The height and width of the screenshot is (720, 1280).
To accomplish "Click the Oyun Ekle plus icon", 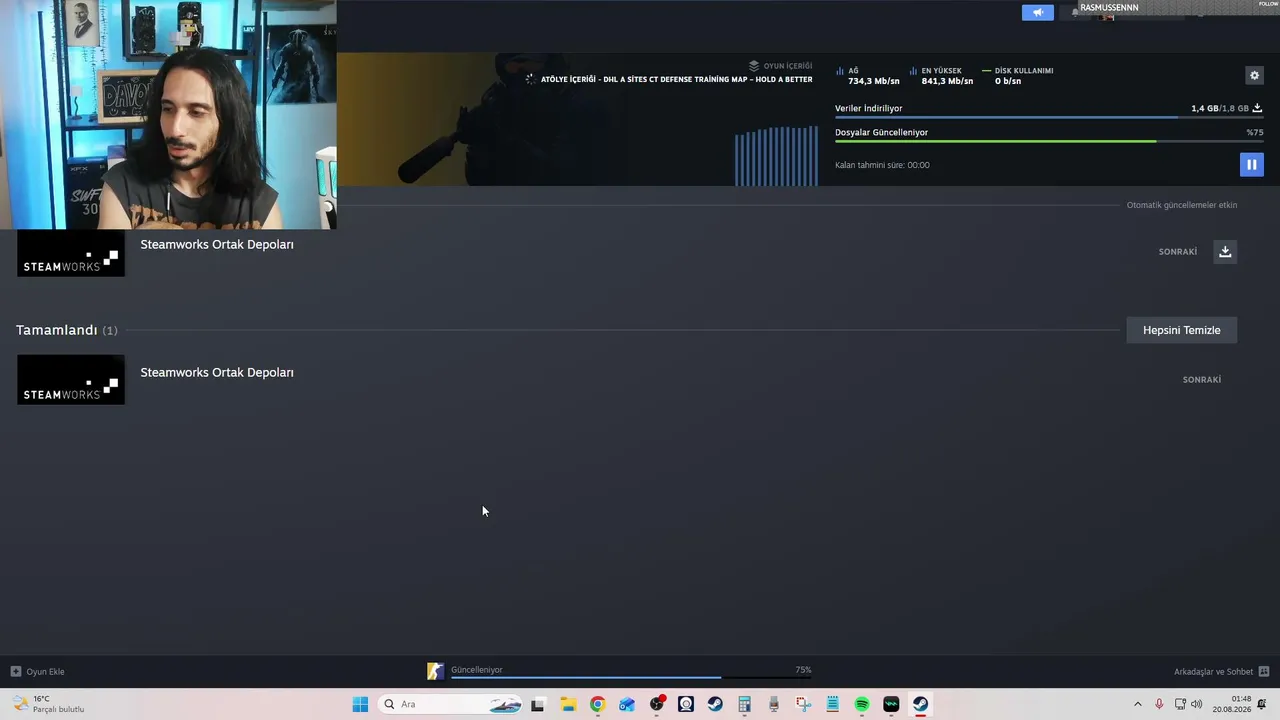I will click(16, 671).
